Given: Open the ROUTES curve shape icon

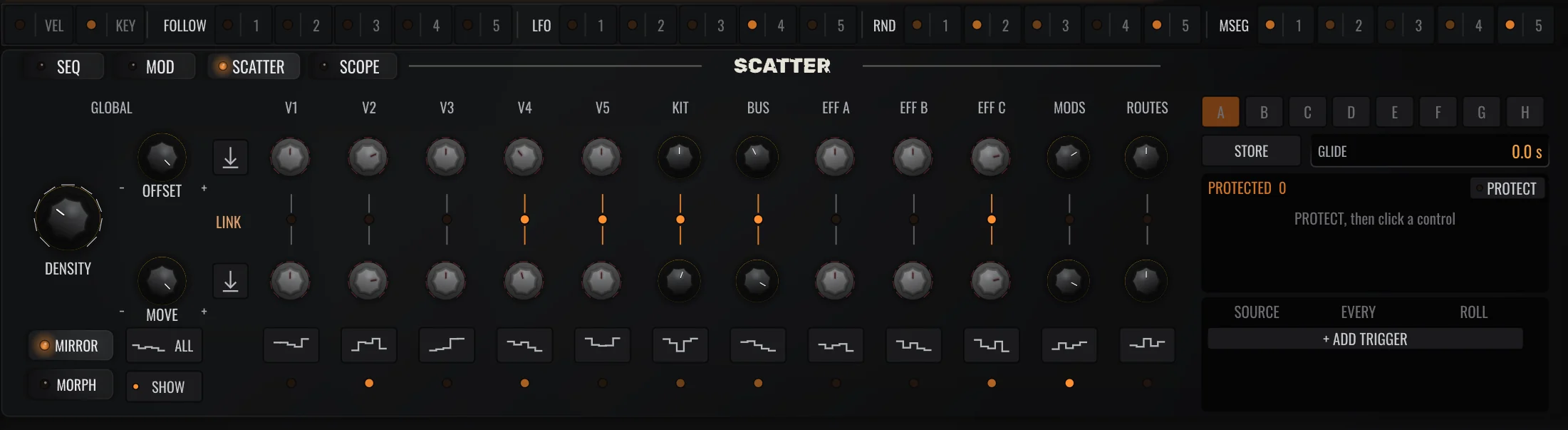Looking at the screenshot, I should [1147, 345].
